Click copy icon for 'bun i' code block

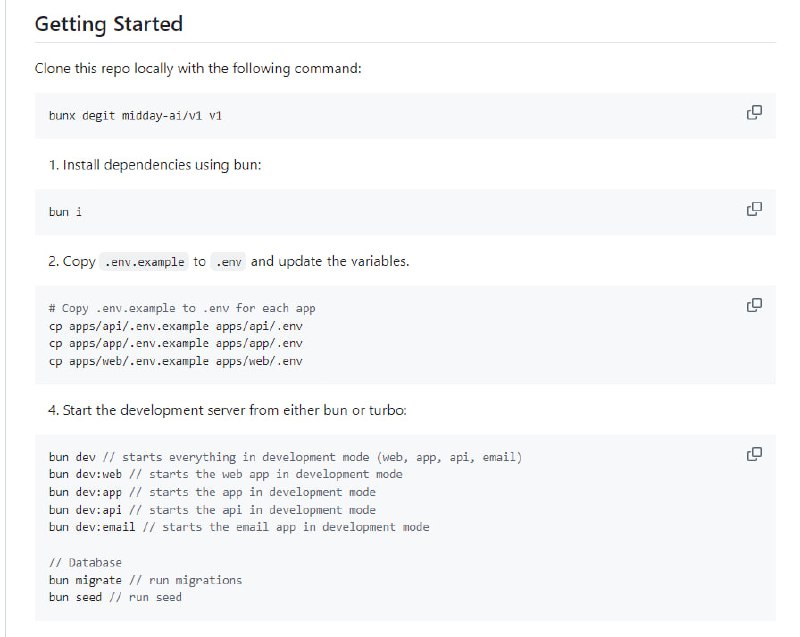tap(754, 209)
